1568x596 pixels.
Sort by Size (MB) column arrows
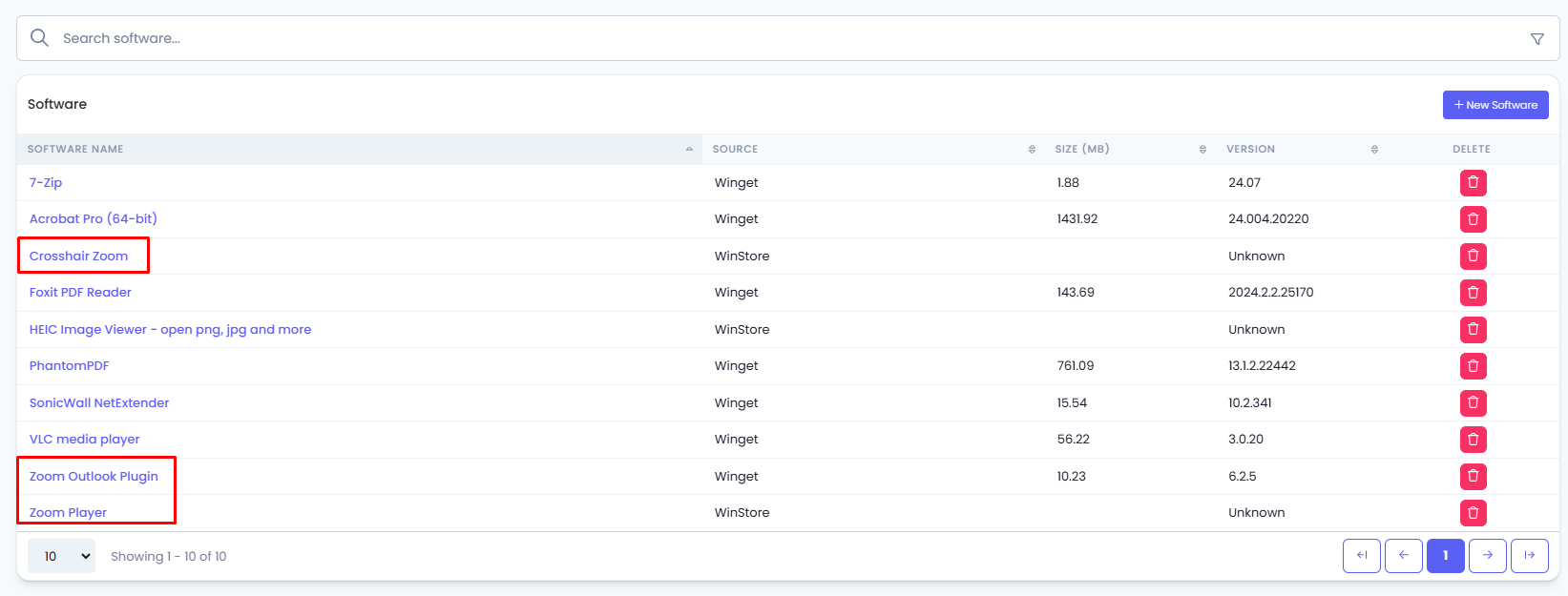[1202, 150]
